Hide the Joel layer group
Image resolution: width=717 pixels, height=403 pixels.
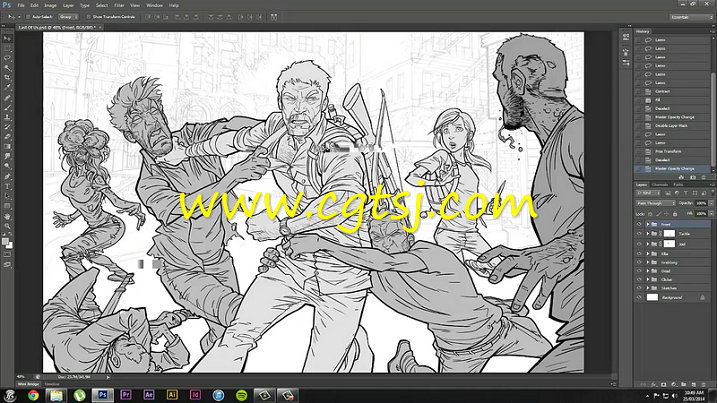(x=639, y=244)
